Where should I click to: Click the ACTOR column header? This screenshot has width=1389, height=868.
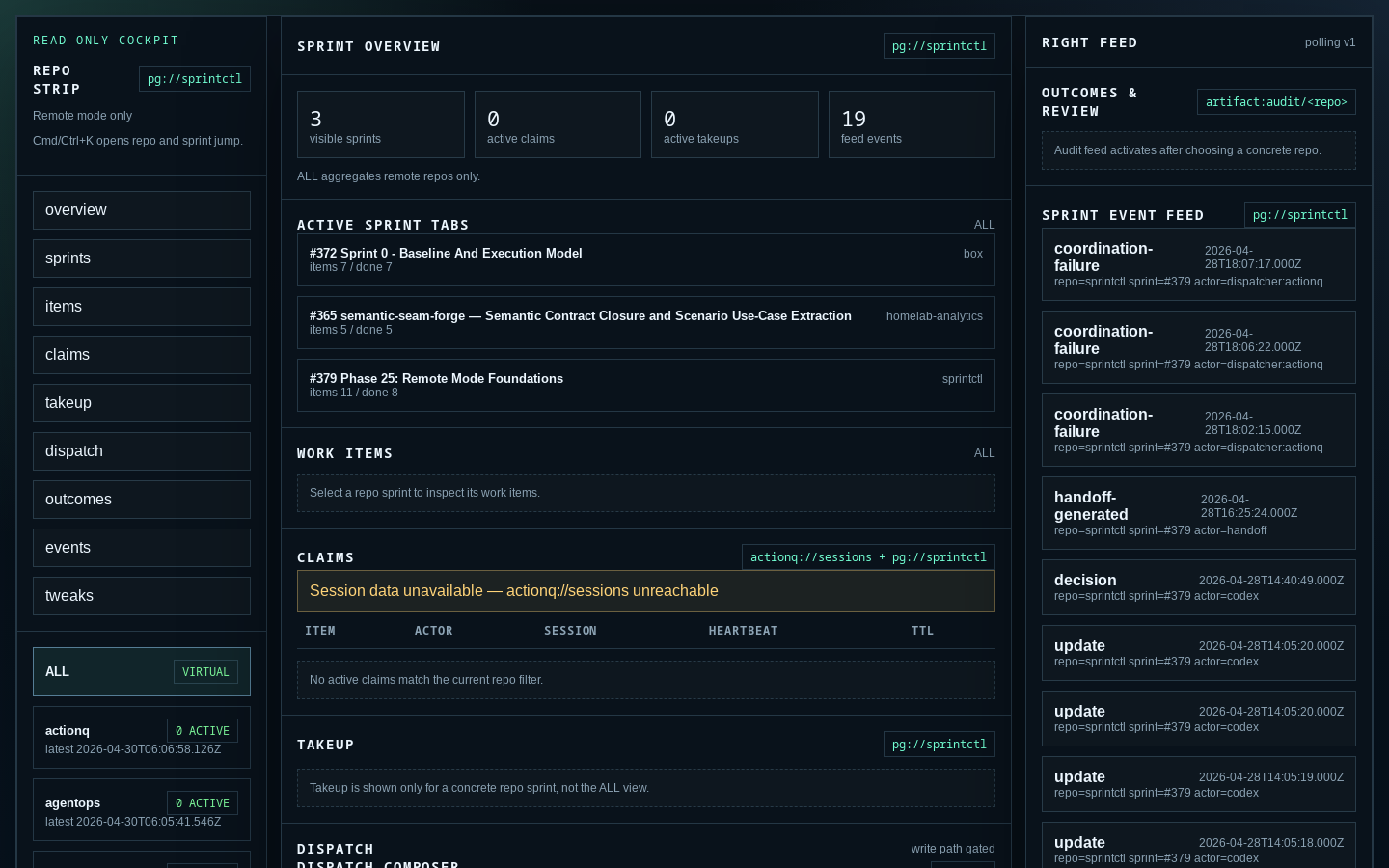point(434,631)
